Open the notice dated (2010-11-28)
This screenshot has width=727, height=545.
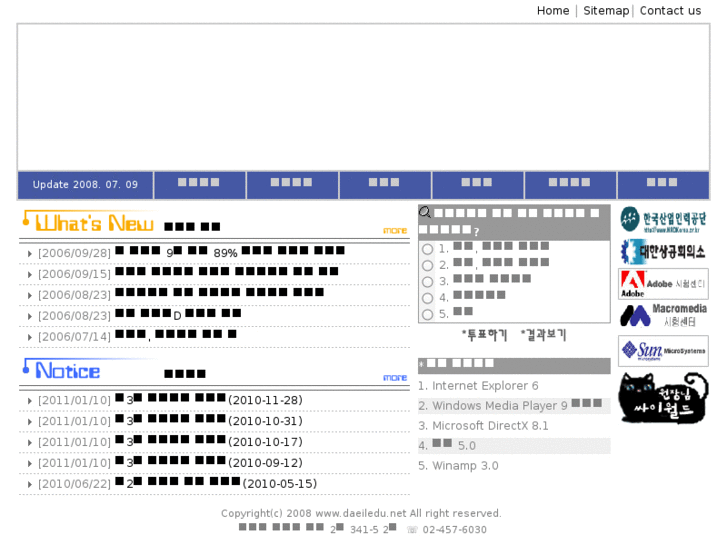[209, 399]
